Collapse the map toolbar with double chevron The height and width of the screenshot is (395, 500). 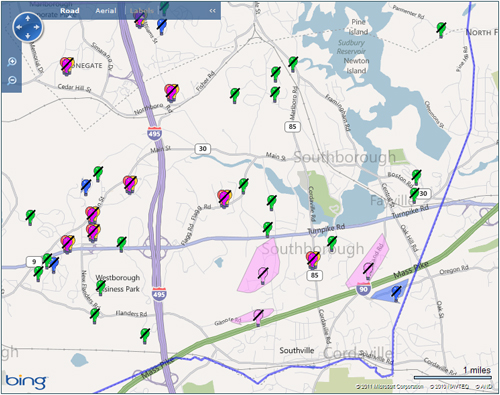click(x=212, y=11)
